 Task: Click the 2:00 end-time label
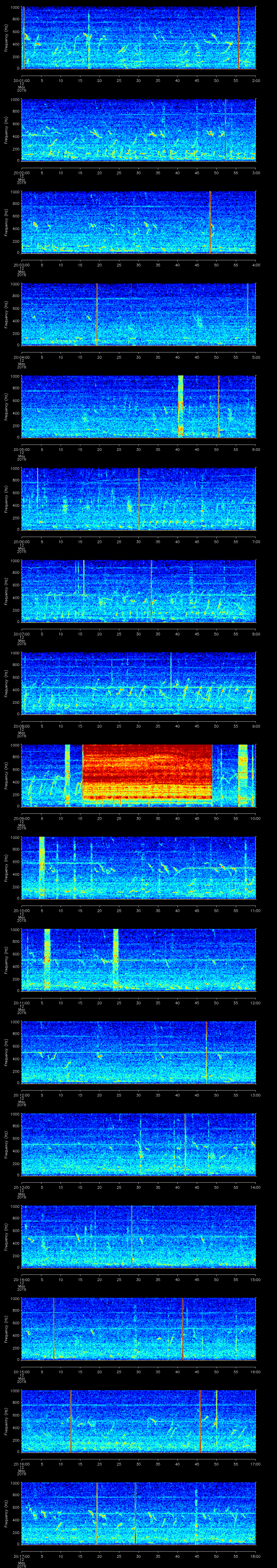256,80
